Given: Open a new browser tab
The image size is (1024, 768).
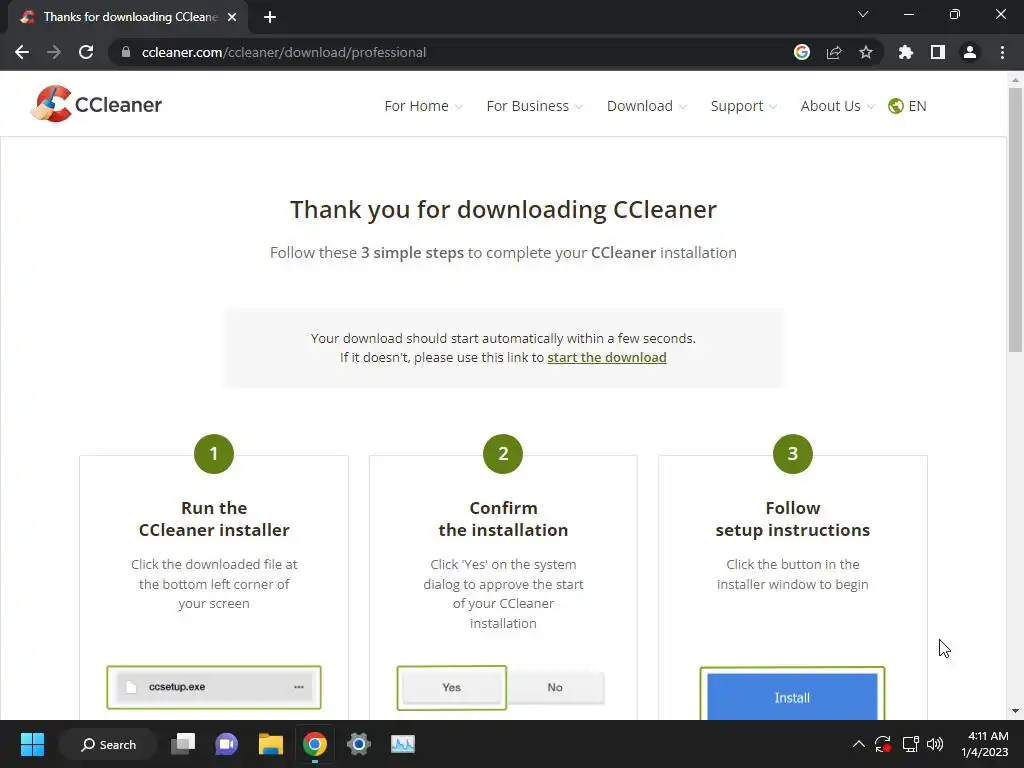Looking at the screenshot, I should [x=270, y=17].
